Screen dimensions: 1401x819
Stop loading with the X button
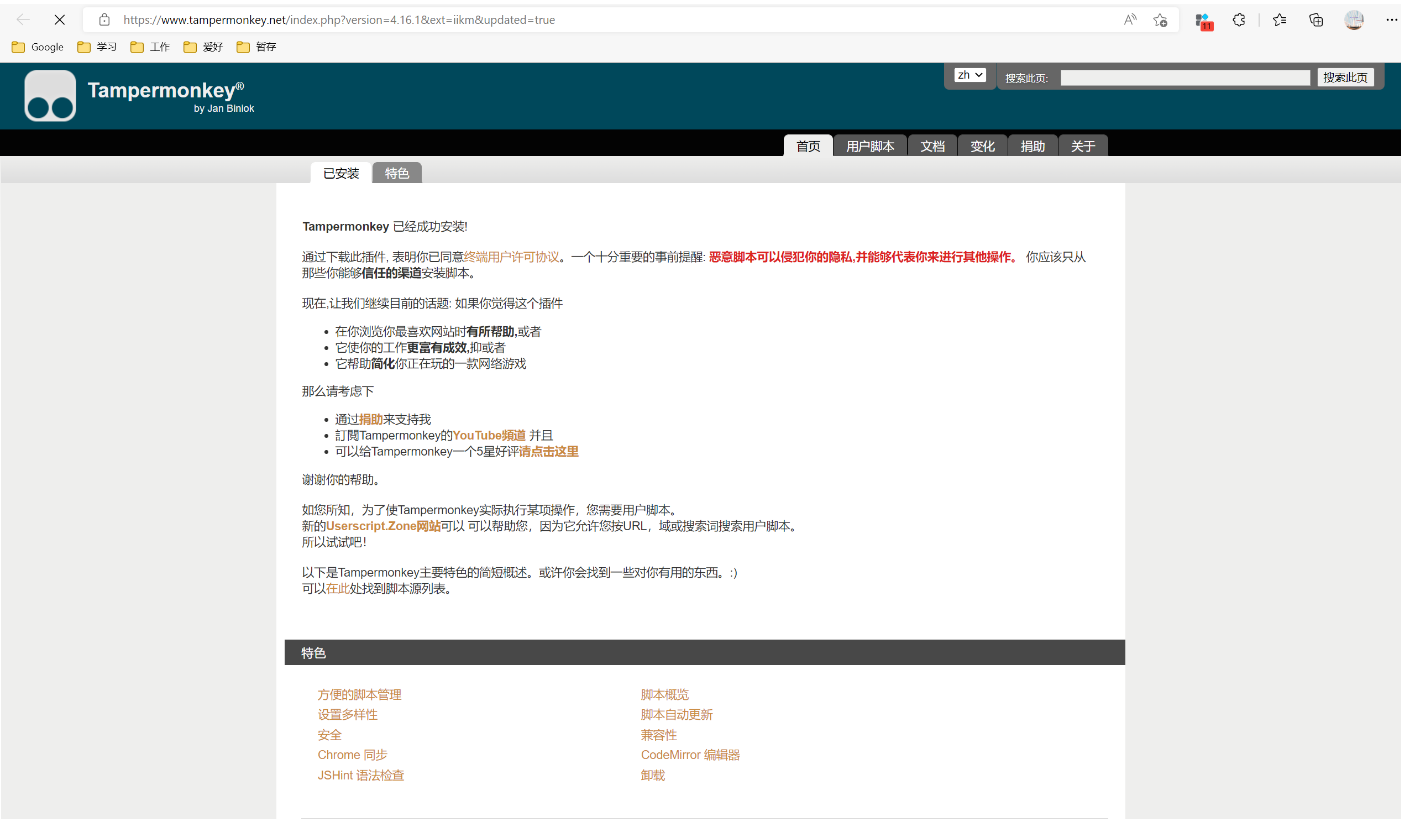[x=60, y=19]
